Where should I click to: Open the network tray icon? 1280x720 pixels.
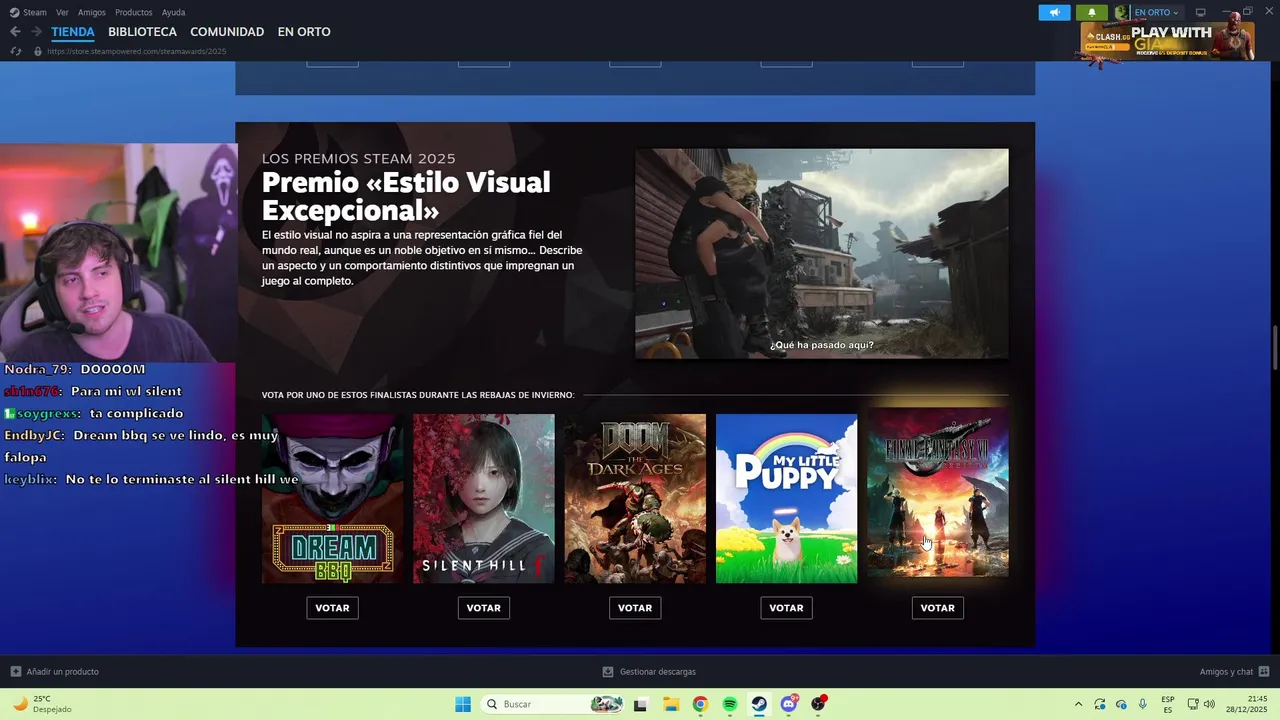[1193, 704]
